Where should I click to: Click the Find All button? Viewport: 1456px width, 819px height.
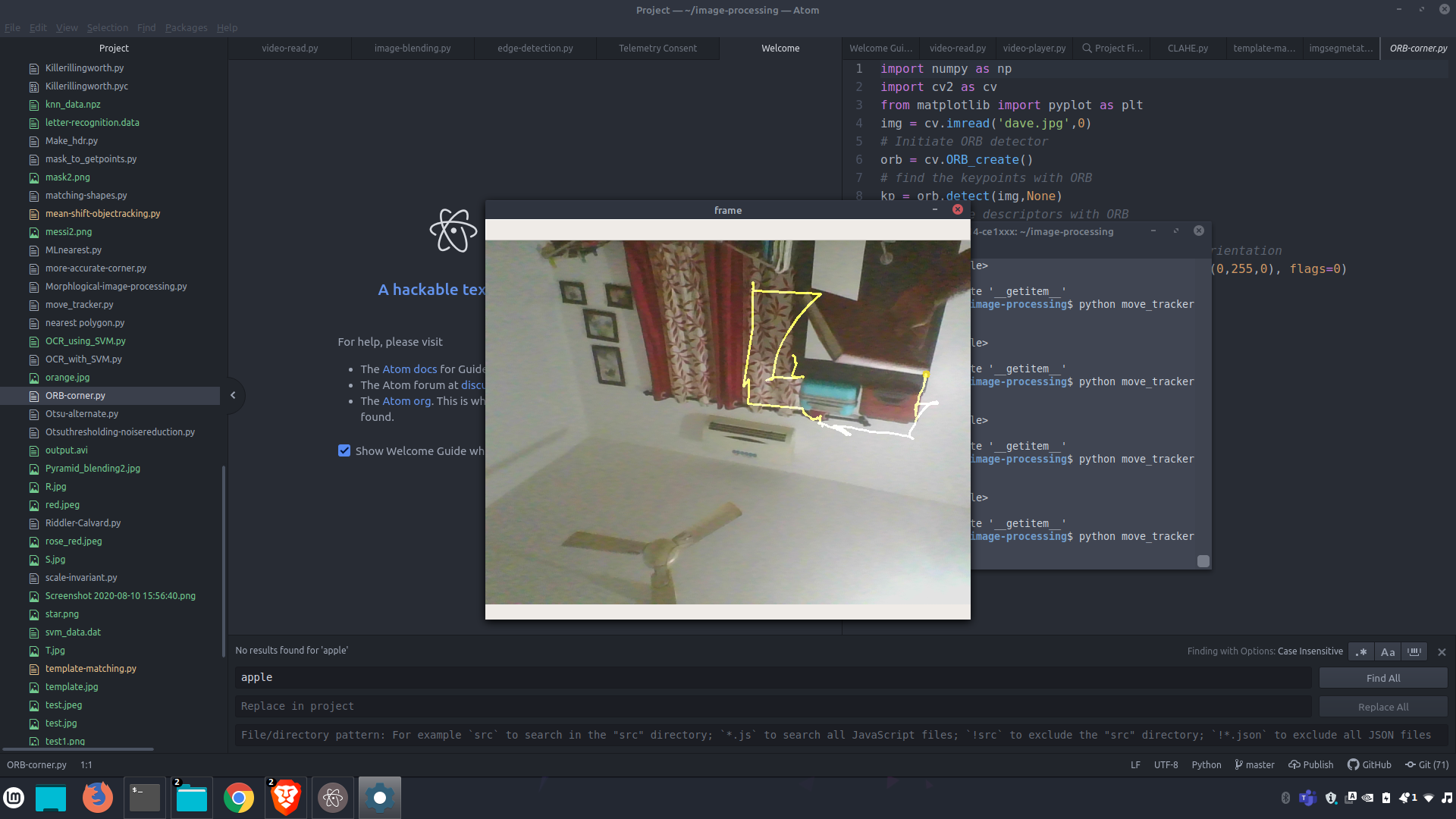pyautogui.click(x=1382, y=678)
